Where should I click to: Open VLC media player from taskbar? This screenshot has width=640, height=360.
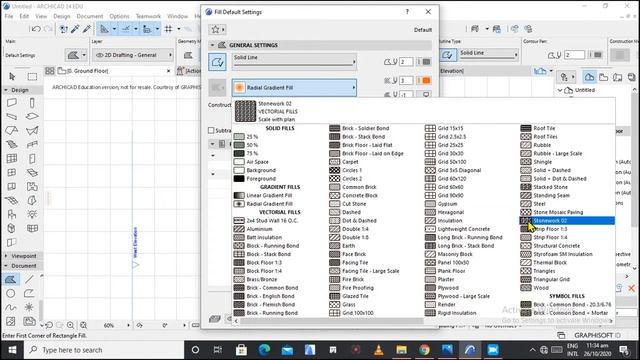[378, 350]
